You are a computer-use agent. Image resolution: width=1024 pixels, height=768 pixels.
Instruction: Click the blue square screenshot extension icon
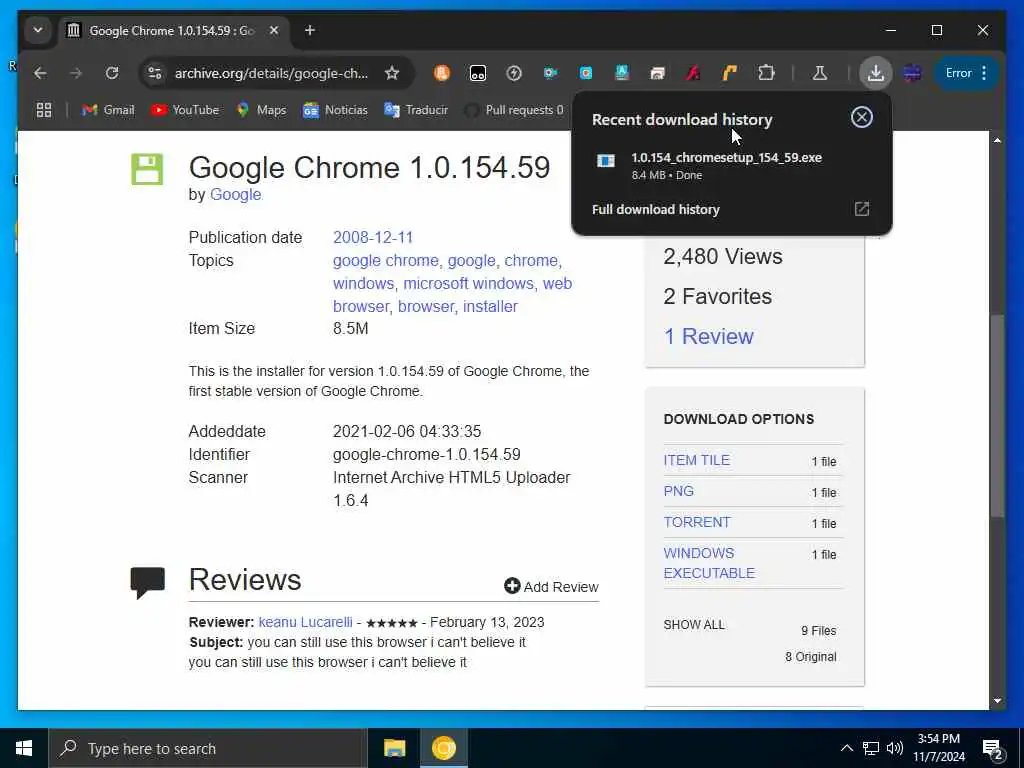click(586, 73)
